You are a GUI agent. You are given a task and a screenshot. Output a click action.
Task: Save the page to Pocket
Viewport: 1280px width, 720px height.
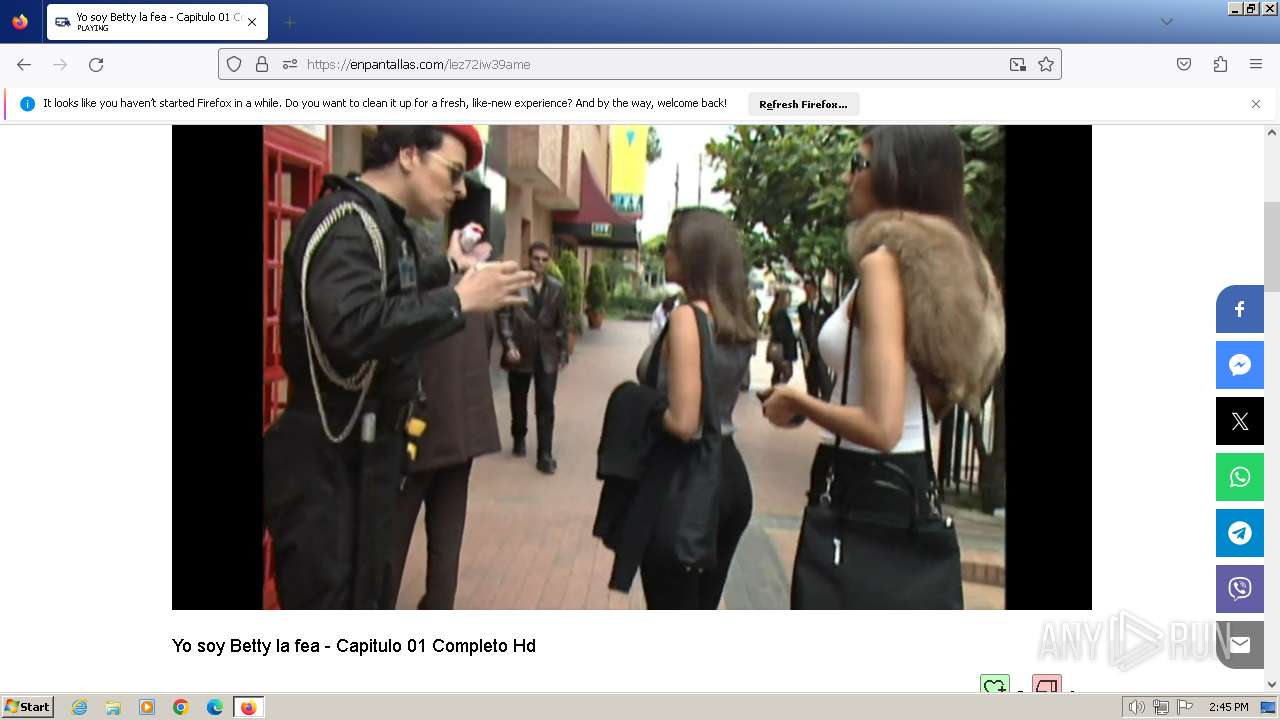tap(1184, 64)
